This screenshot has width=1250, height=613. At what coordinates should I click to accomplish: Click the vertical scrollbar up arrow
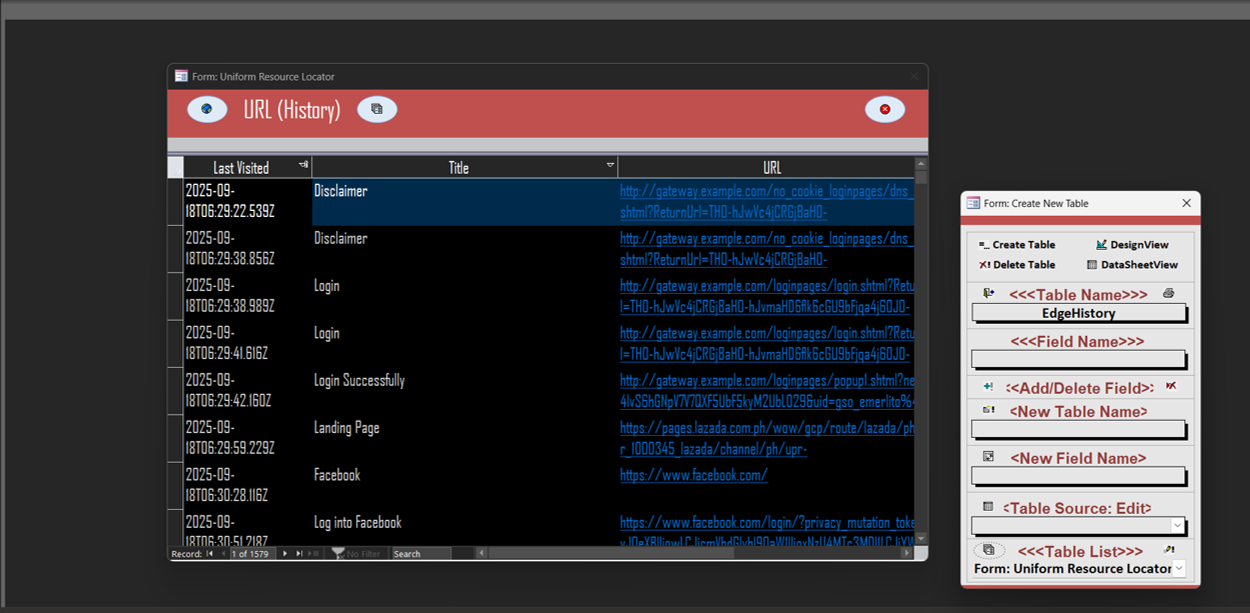click(921, 163)
